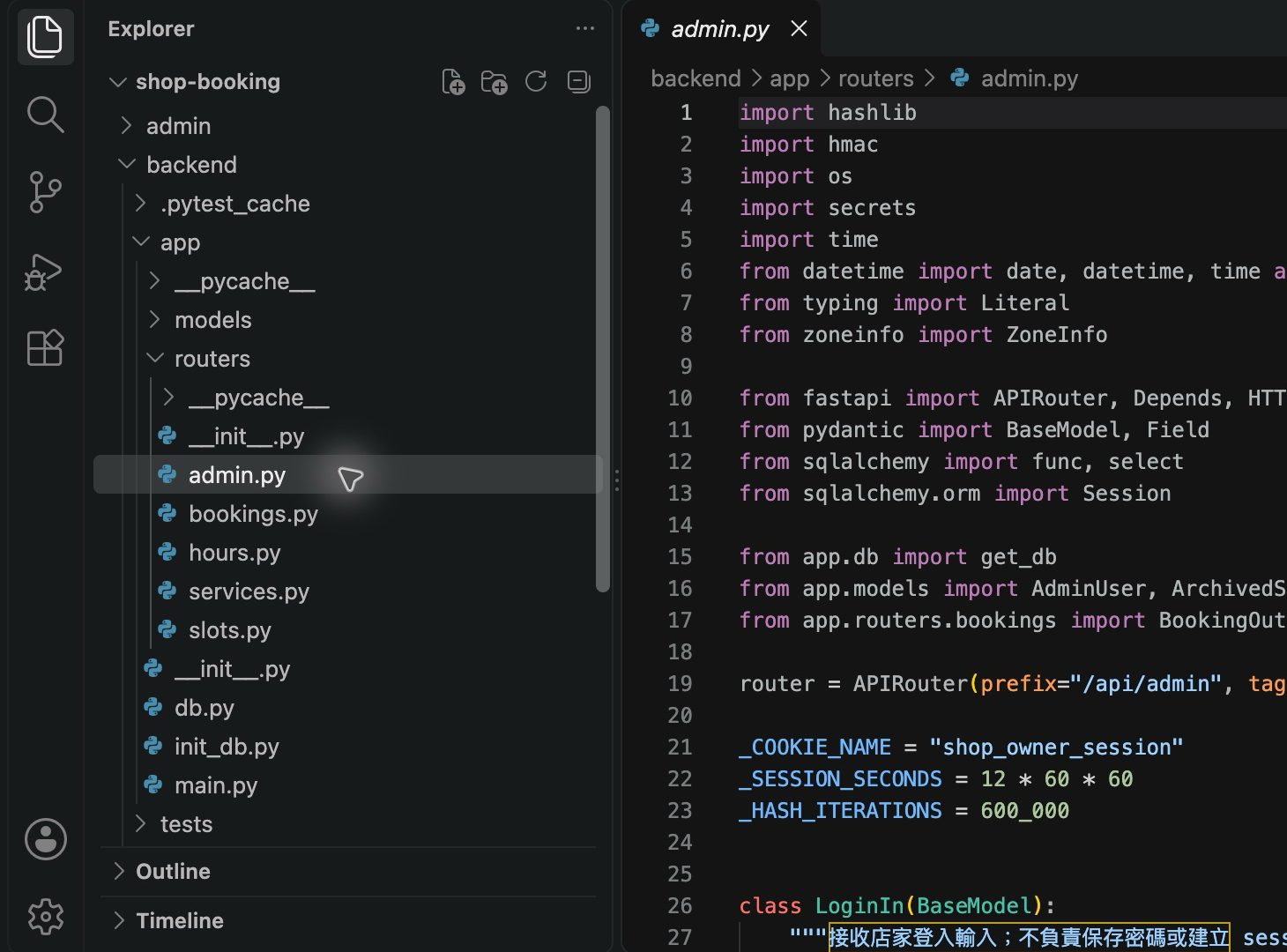Viewport: 1287px width, 952px height.
Task: Open the Source Control view icon
Action: coord(45,192)
